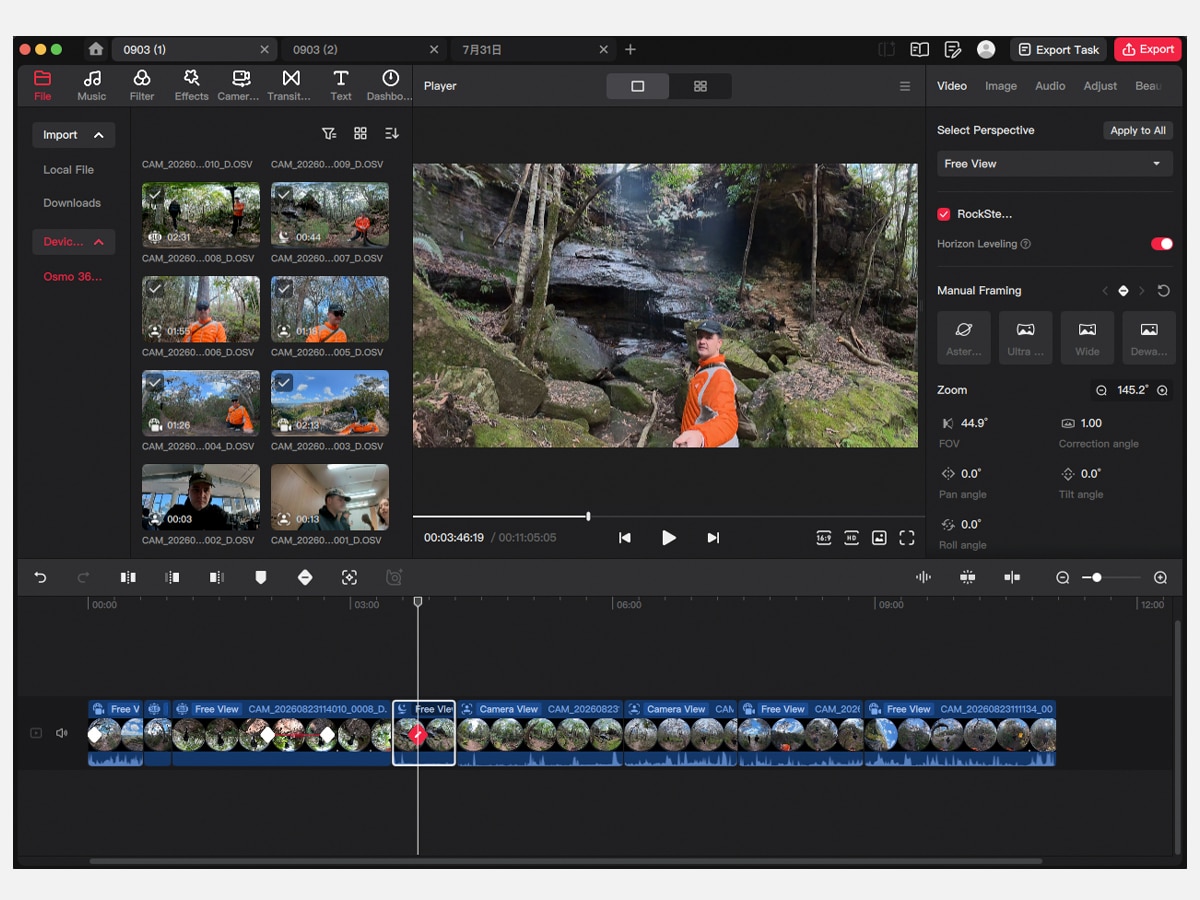Select the Ultra wide framing preset
The height and width of the screenshot is (900, 1200).
pos(1026,337)
